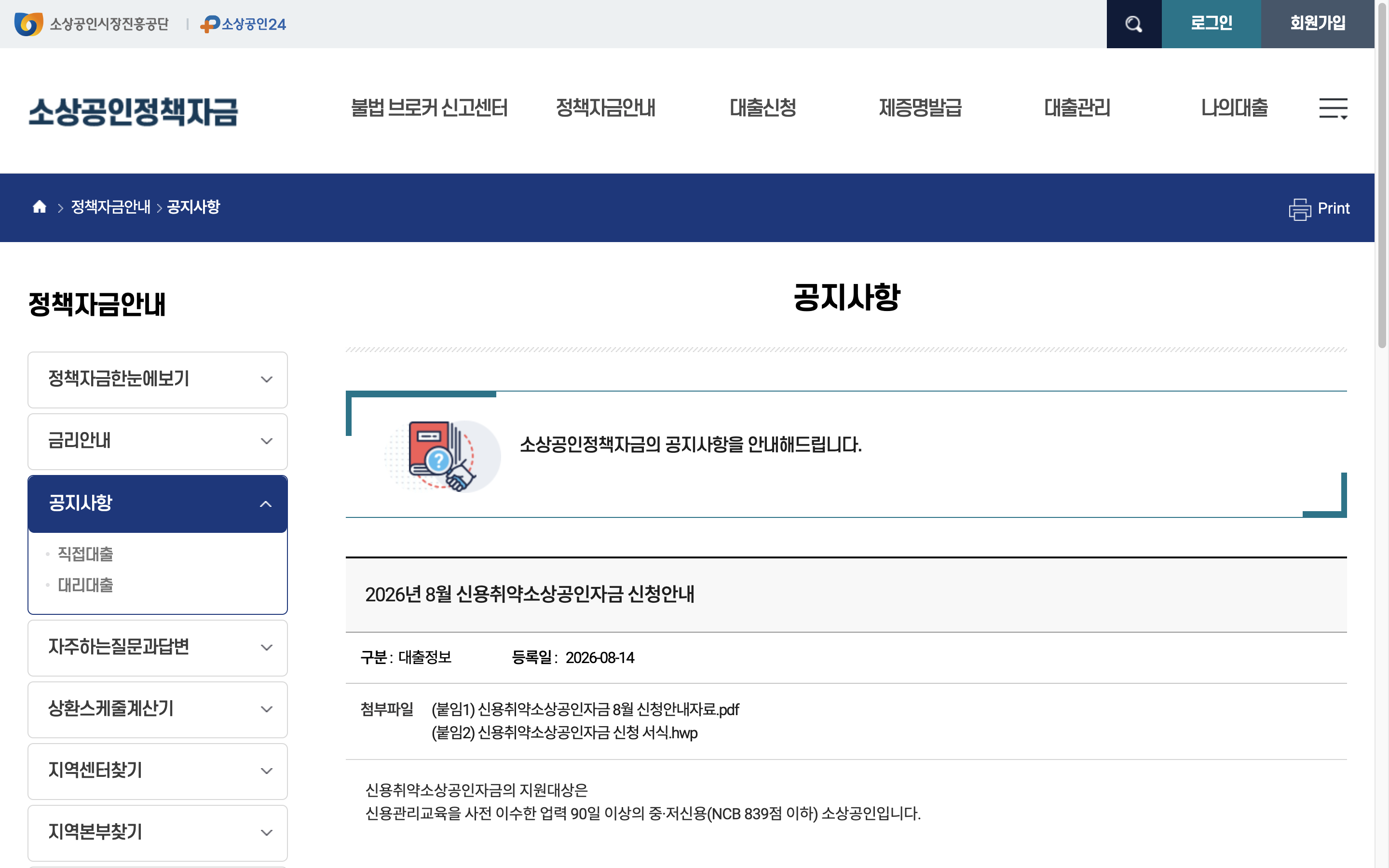Expand 상환스케줄계산기 sidebar section

(157, 709)
